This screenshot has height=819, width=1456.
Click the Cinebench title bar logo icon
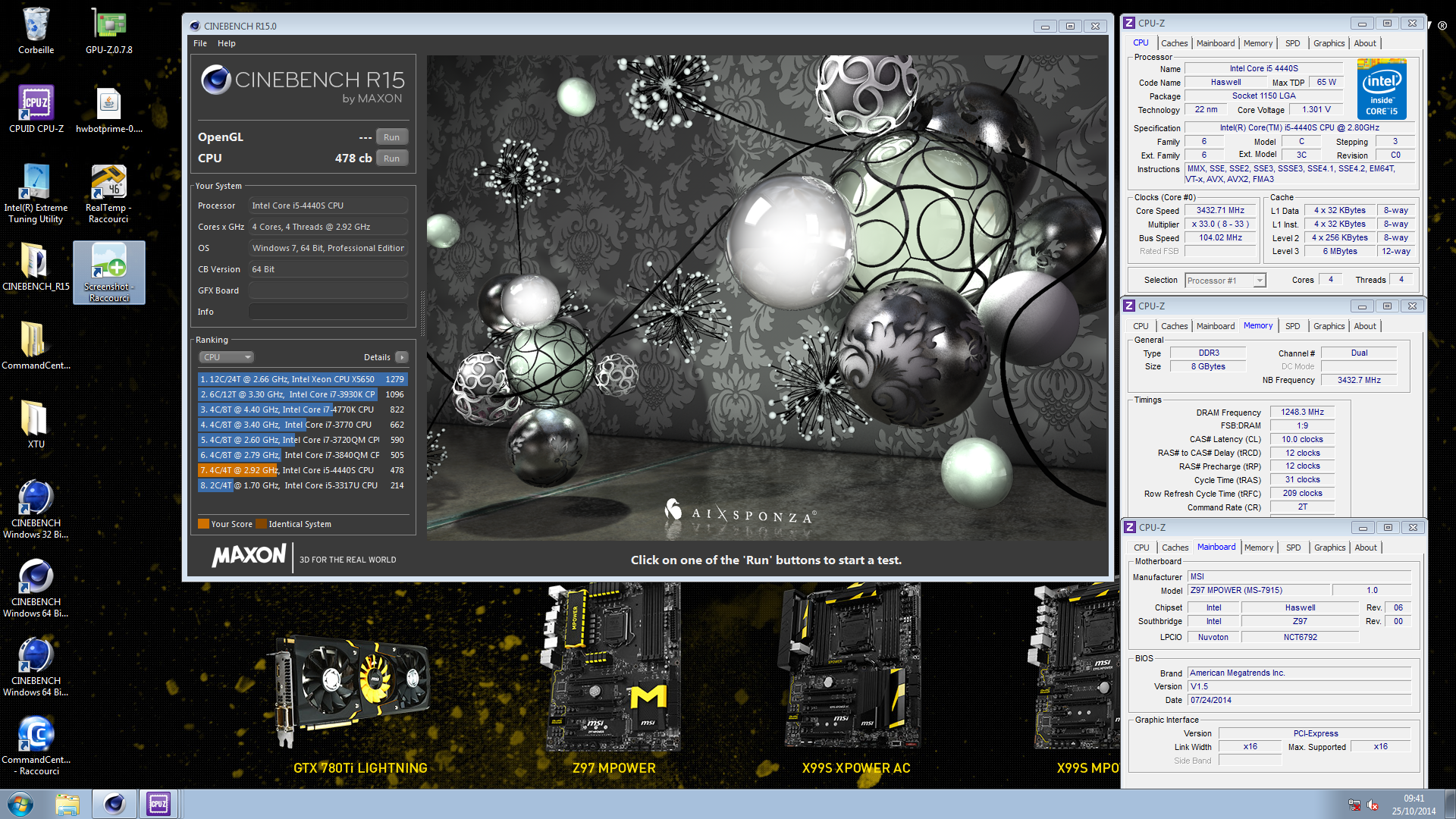point(195,26)
